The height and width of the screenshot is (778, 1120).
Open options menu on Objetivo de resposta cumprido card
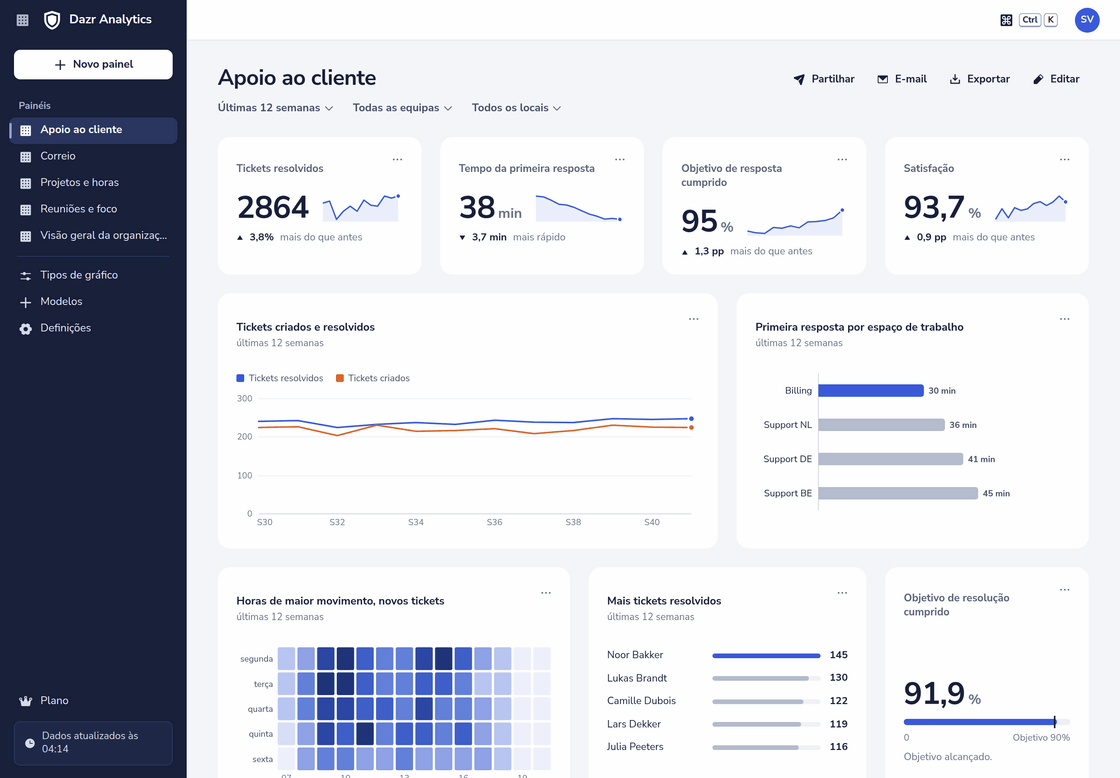842,159
